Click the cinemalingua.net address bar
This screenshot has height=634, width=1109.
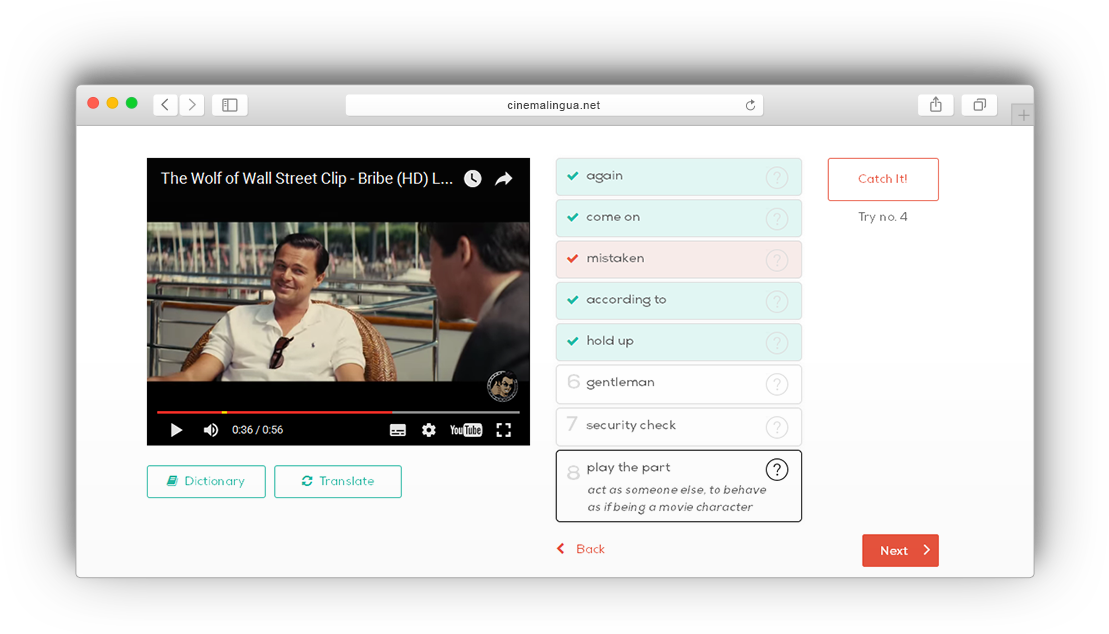coord(554,105)
